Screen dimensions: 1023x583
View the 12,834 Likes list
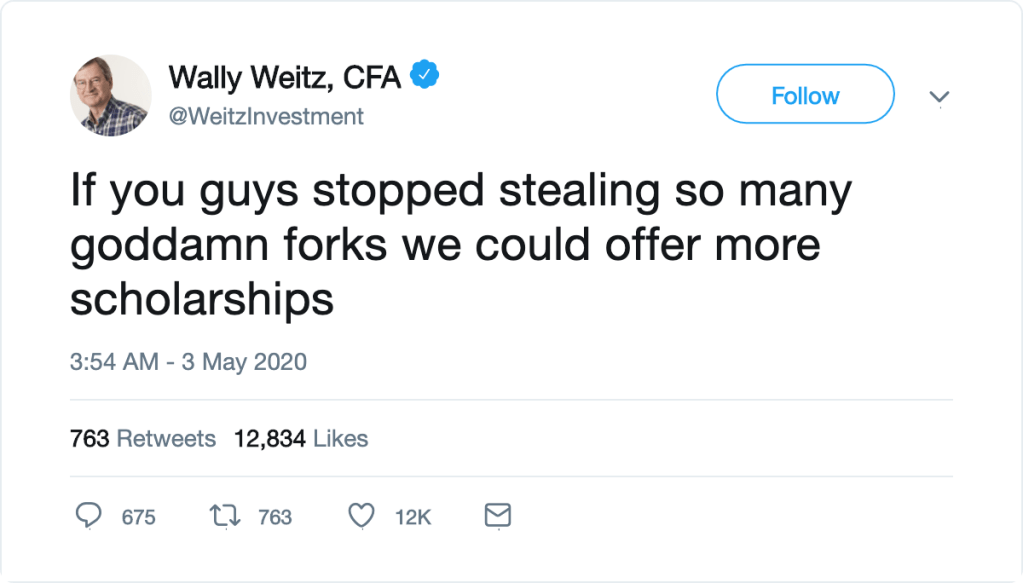click(301, 439)
